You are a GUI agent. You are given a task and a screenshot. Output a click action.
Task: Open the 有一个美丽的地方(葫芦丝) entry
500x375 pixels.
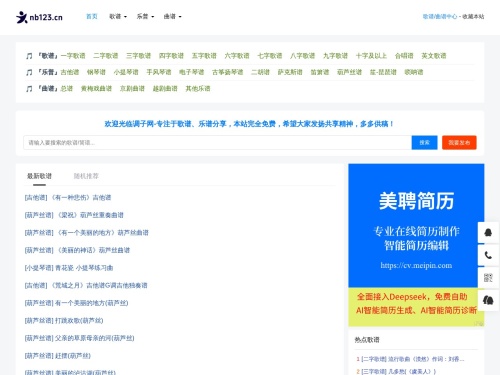coord(76,303)
